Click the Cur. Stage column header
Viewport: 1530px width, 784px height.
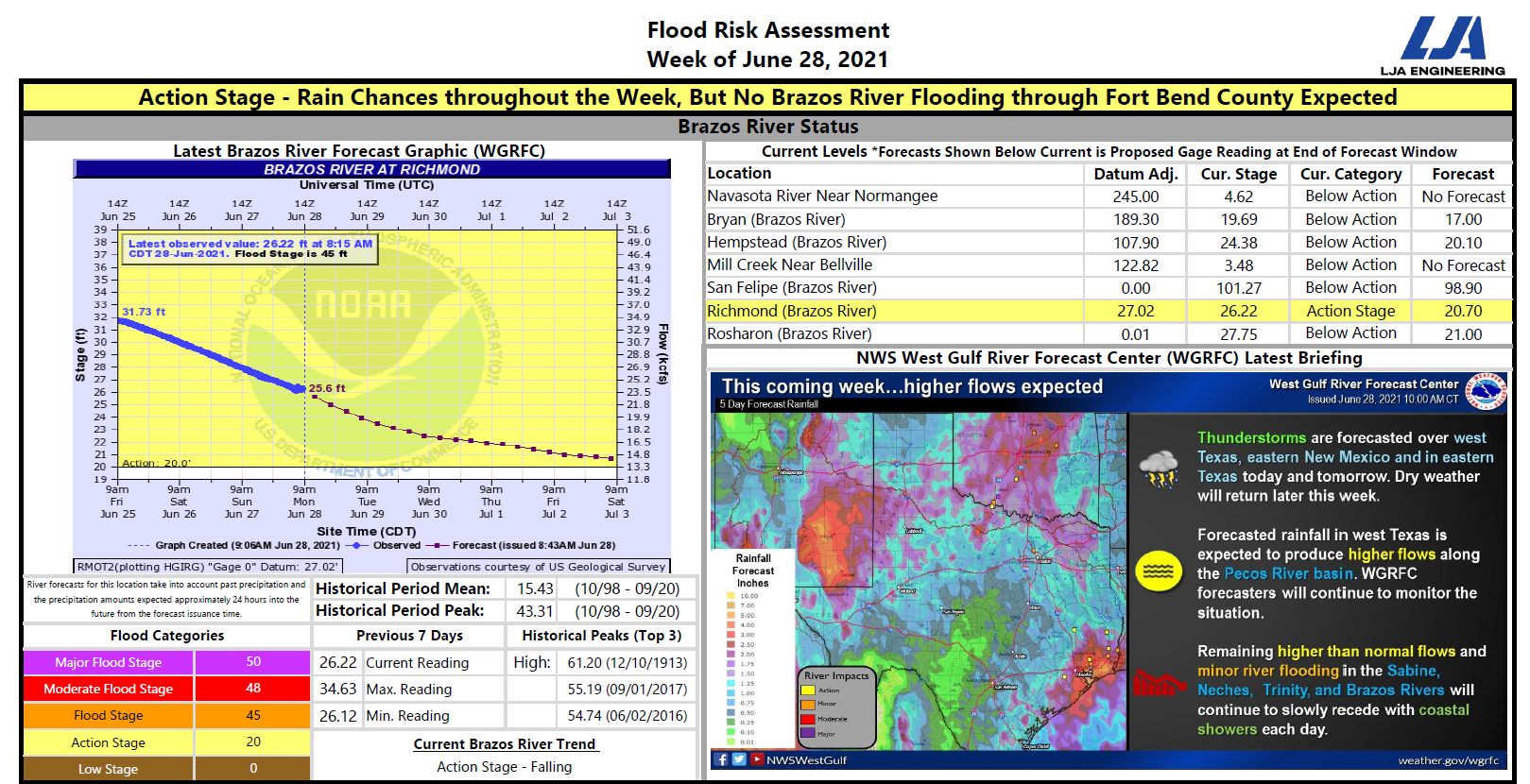pyautogui.click(x=1238, y=174)
